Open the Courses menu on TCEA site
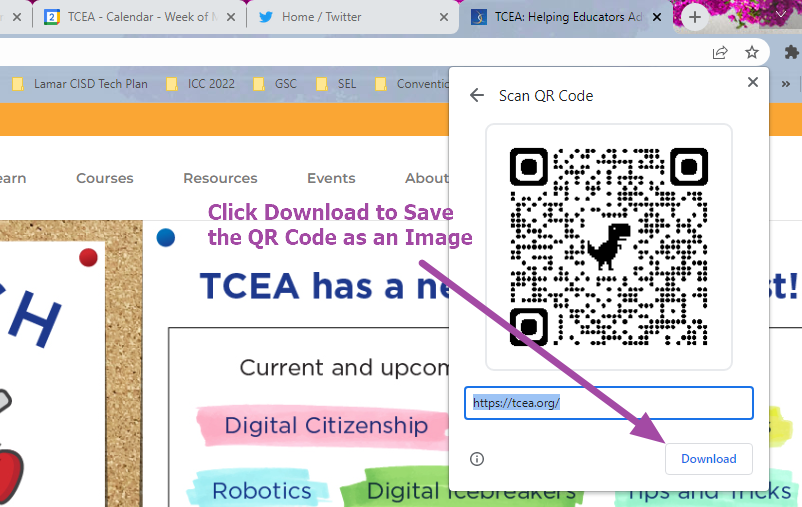 [105, 178]
